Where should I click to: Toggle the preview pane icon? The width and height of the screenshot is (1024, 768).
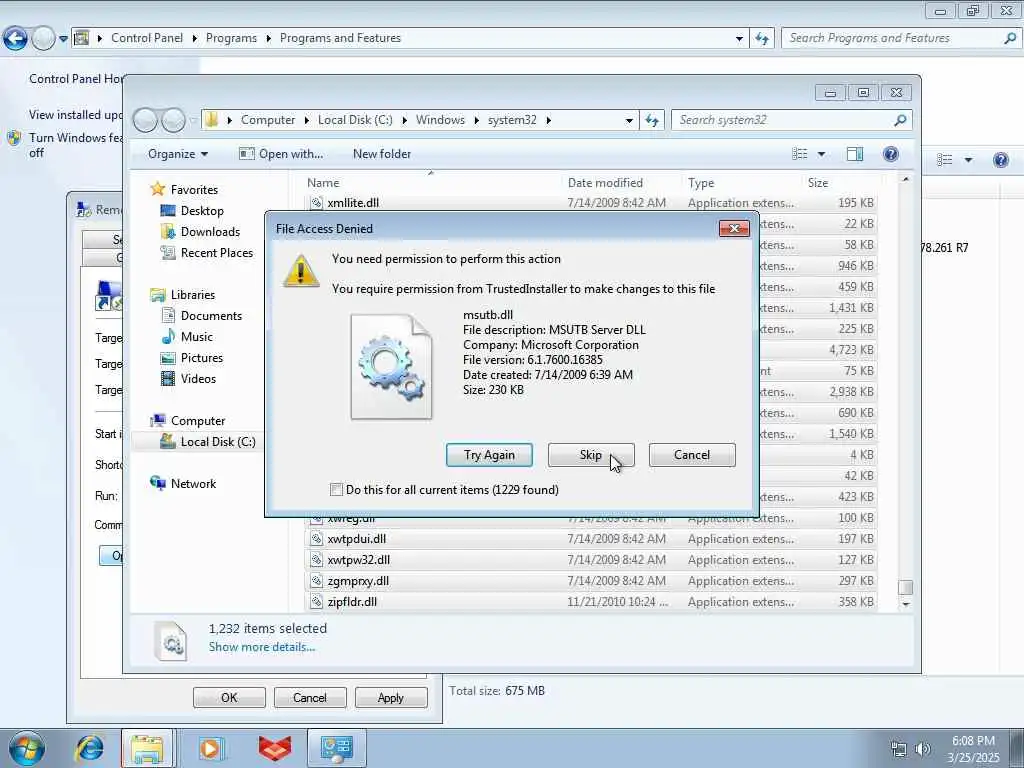[x=855, y=154]
